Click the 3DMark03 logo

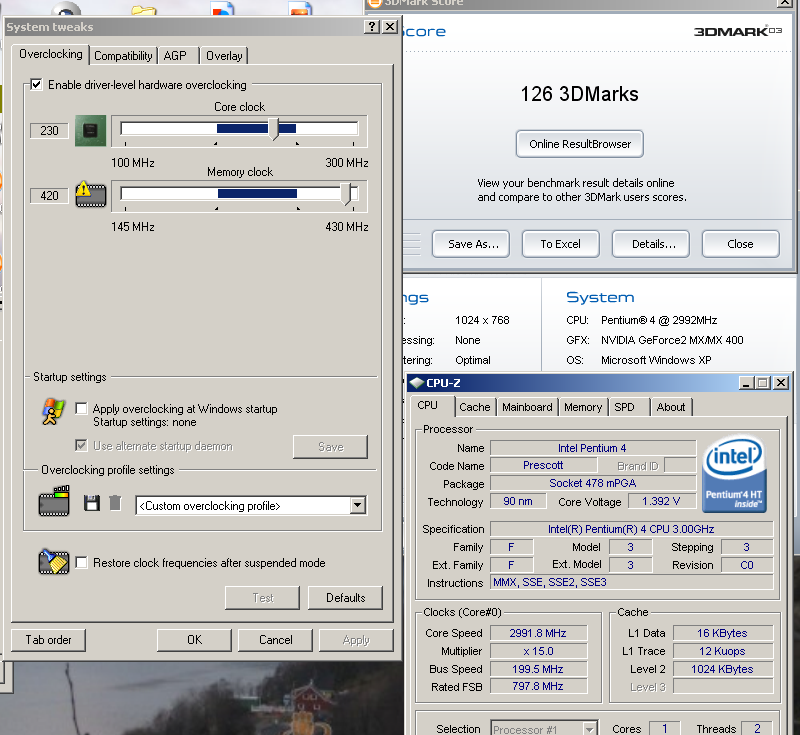click(738, 31)
